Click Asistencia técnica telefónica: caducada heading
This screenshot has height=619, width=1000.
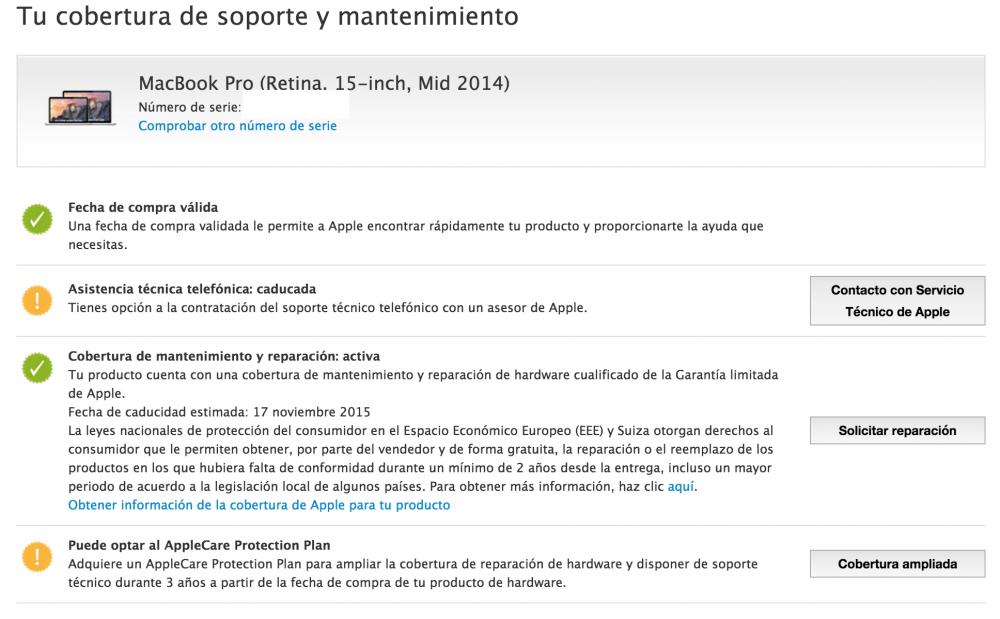click(192, 289)
